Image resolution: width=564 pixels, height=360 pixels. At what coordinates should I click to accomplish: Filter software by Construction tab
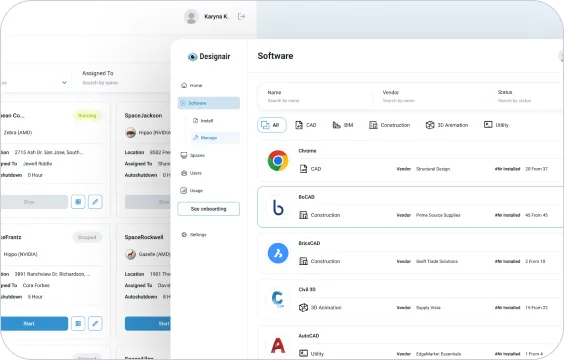coord(390,125)
